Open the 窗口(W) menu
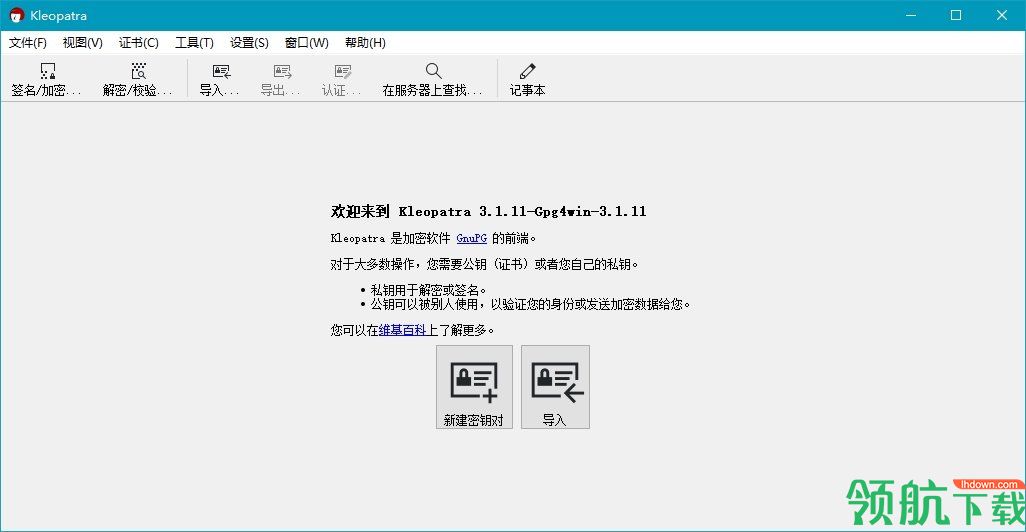Image resolution: width=1026 pixels, height=532 pixels. tap(307, 43)
